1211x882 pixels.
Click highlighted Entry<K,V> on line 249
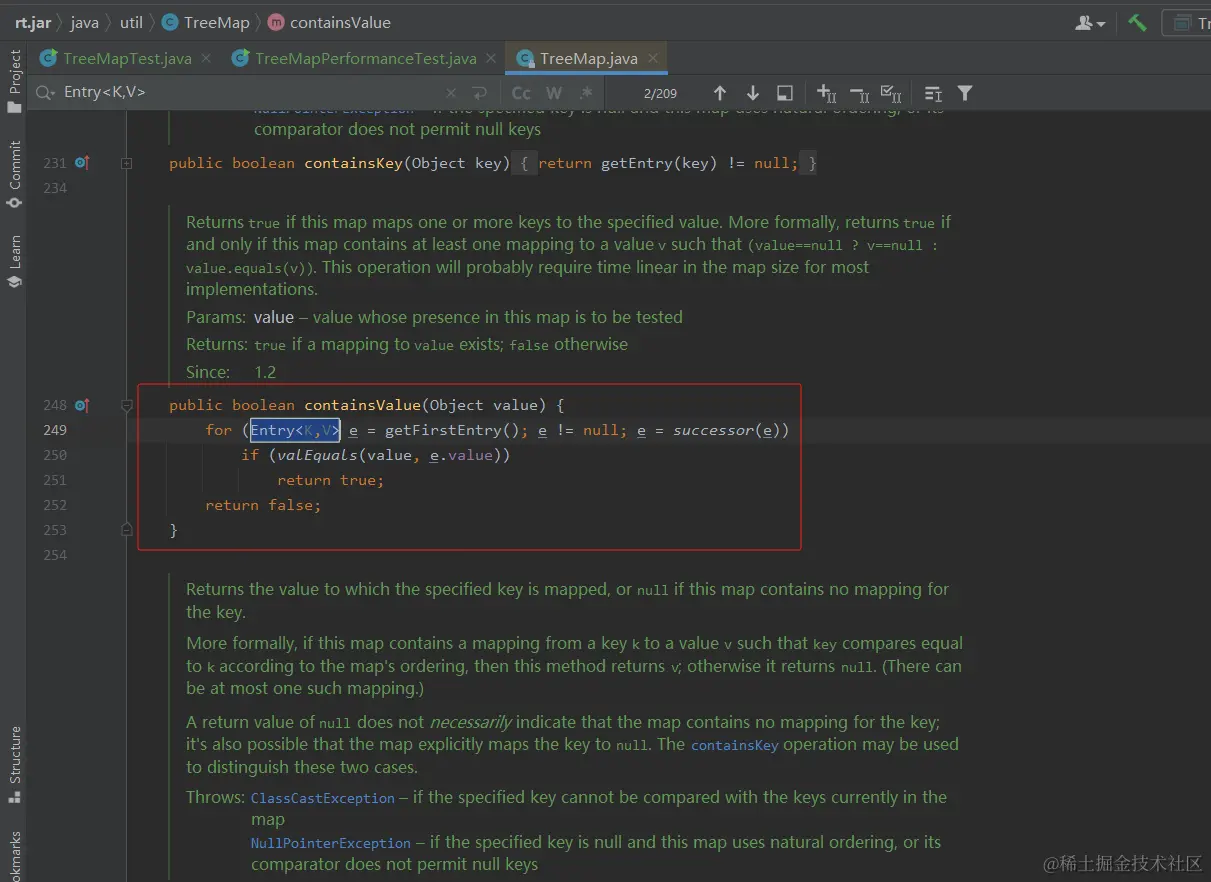click(295, 430)
